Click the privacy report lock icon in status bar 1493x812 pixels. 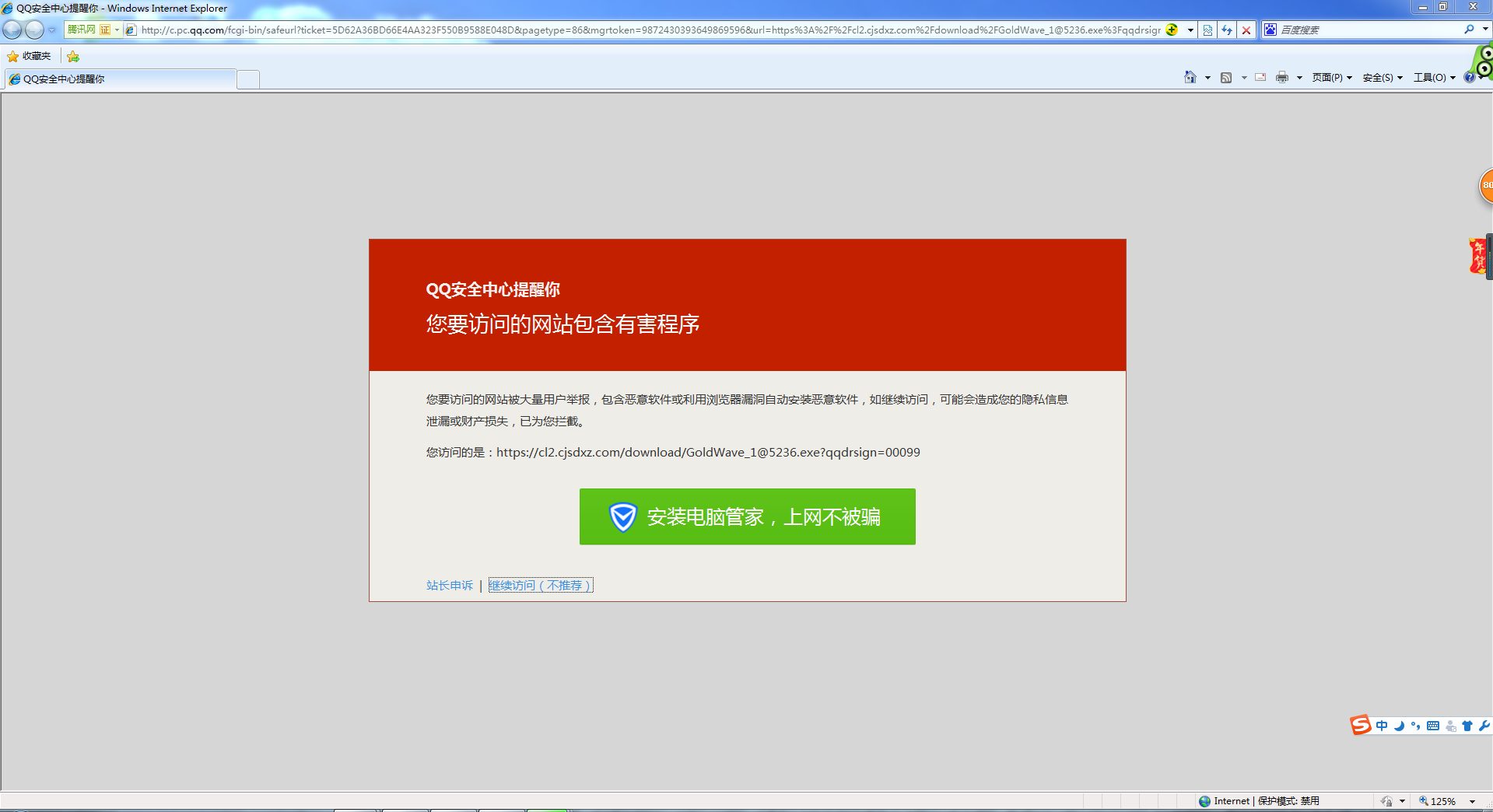[x=1386, y=801]
